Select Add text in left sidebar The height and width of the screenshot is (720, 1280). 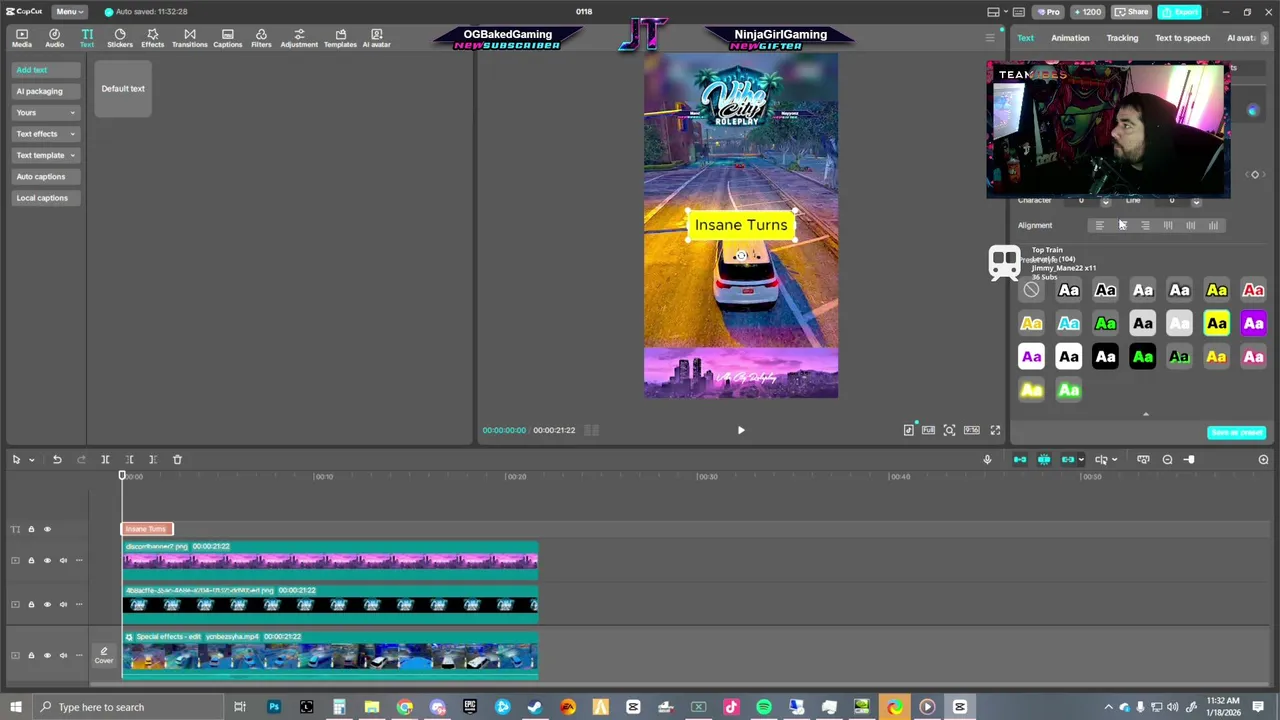tap(45, 70)
